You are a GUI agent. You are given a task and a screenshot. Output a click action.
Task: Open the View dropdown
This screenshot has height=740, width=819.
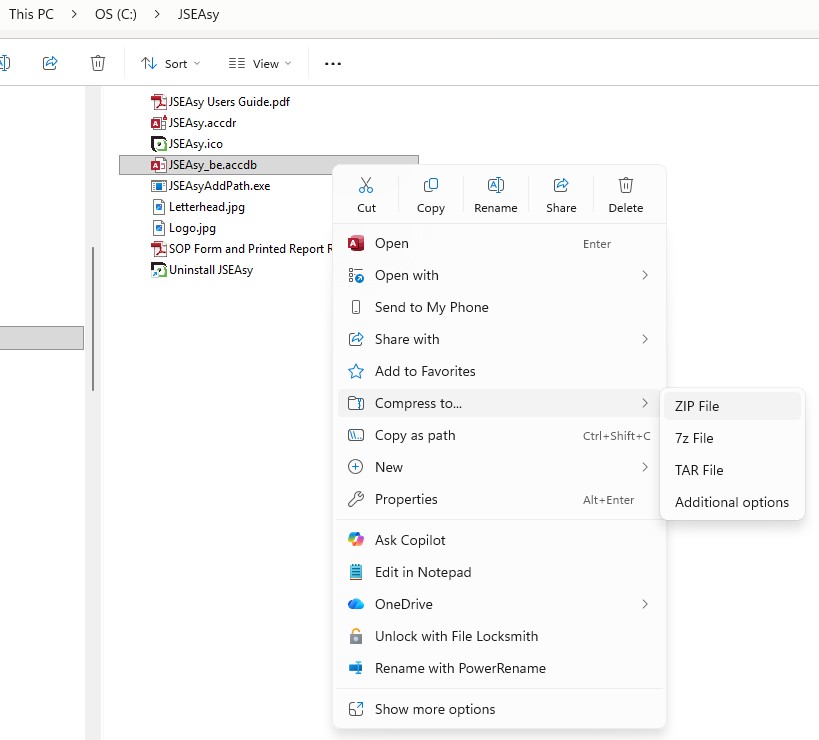(x=260, y=64)
